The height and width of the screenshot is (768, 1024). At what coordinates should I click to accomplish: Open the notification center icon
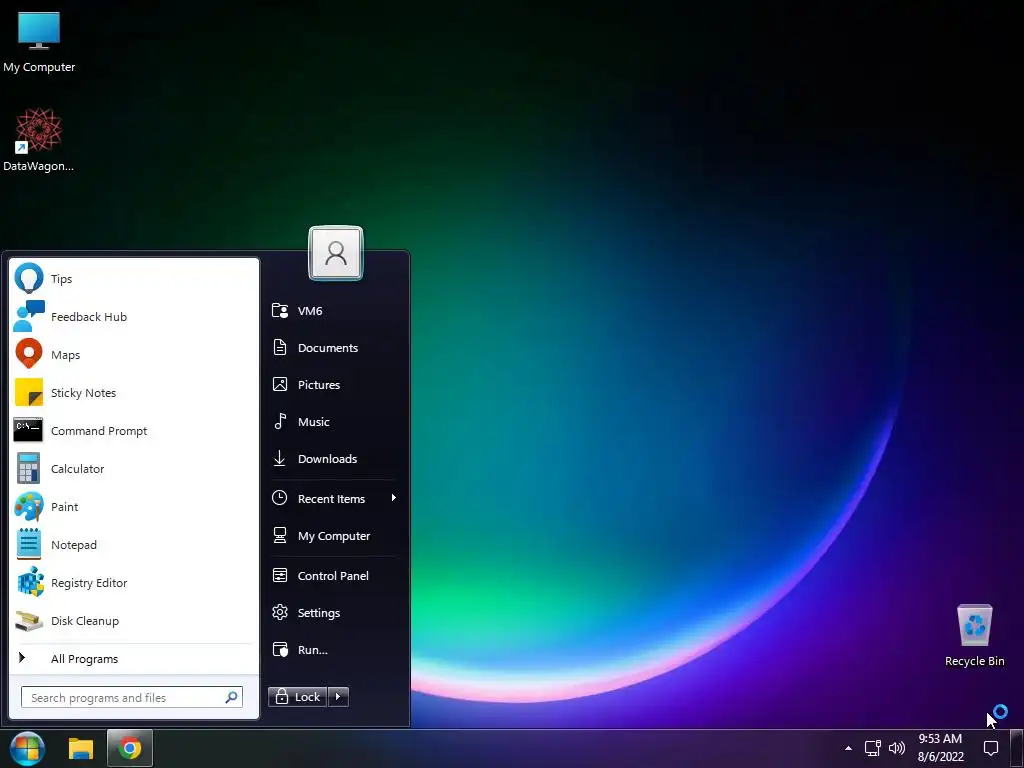(x=991, y=748)
